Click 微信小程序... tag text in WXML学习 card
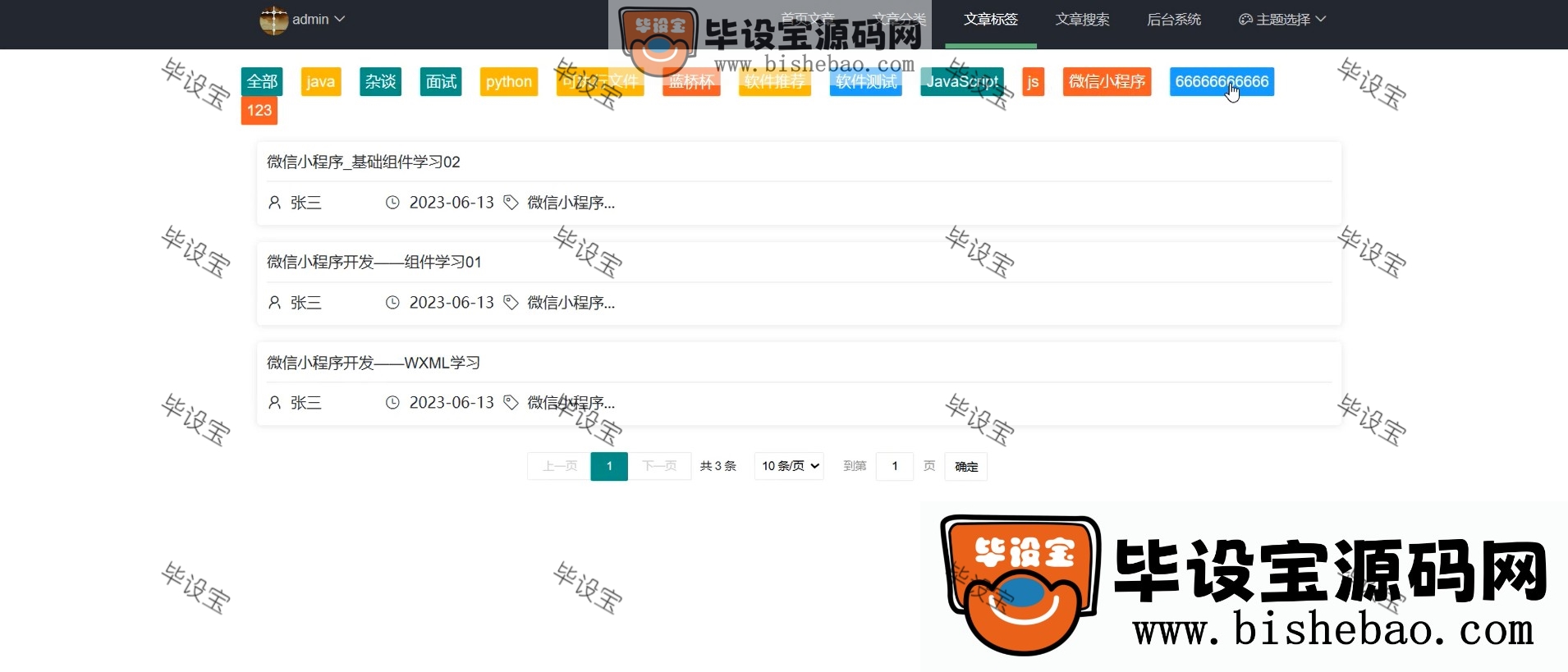Viewport: 1568px width, 672px height. pos(571,403)
